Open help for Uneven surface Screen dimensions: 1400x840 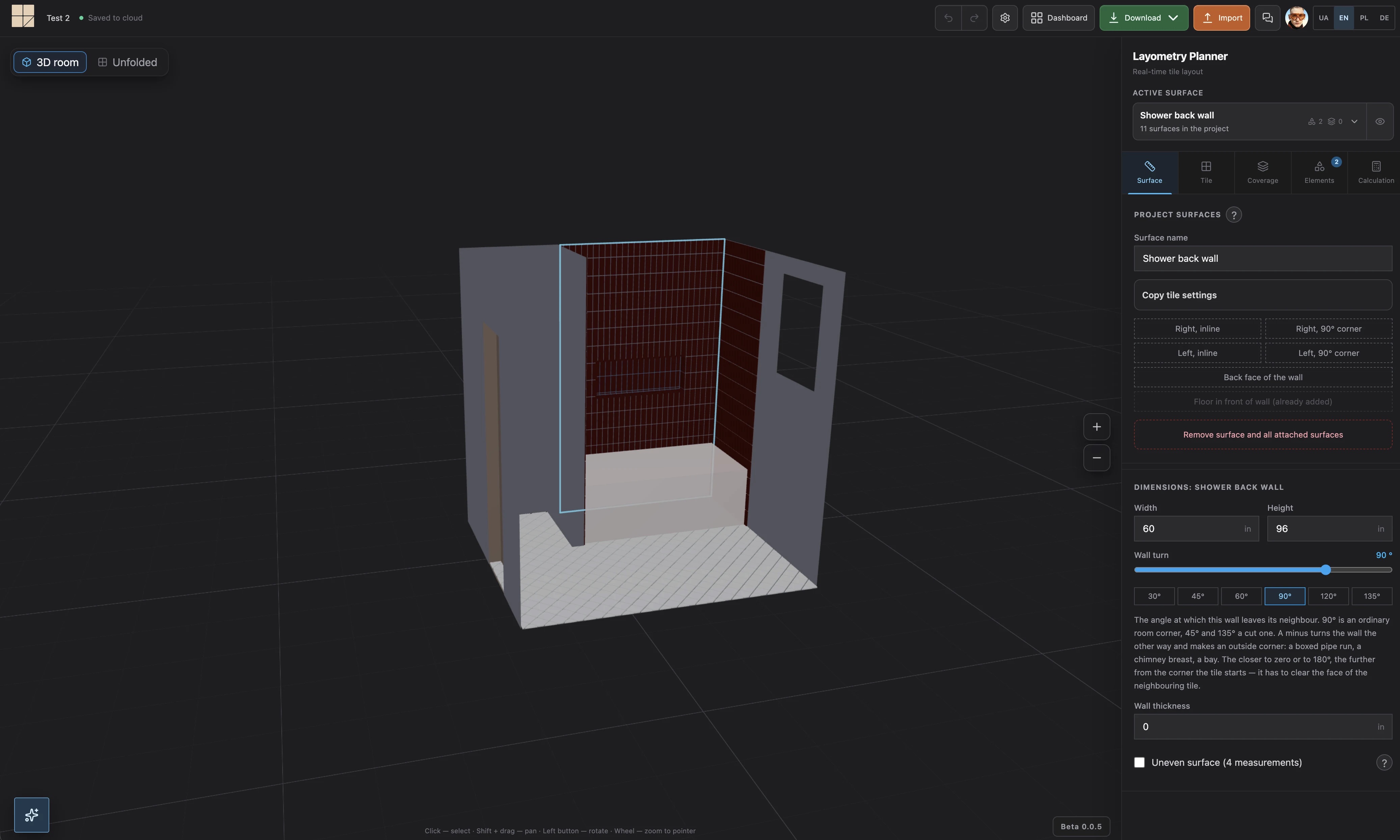click(1383, 762)
